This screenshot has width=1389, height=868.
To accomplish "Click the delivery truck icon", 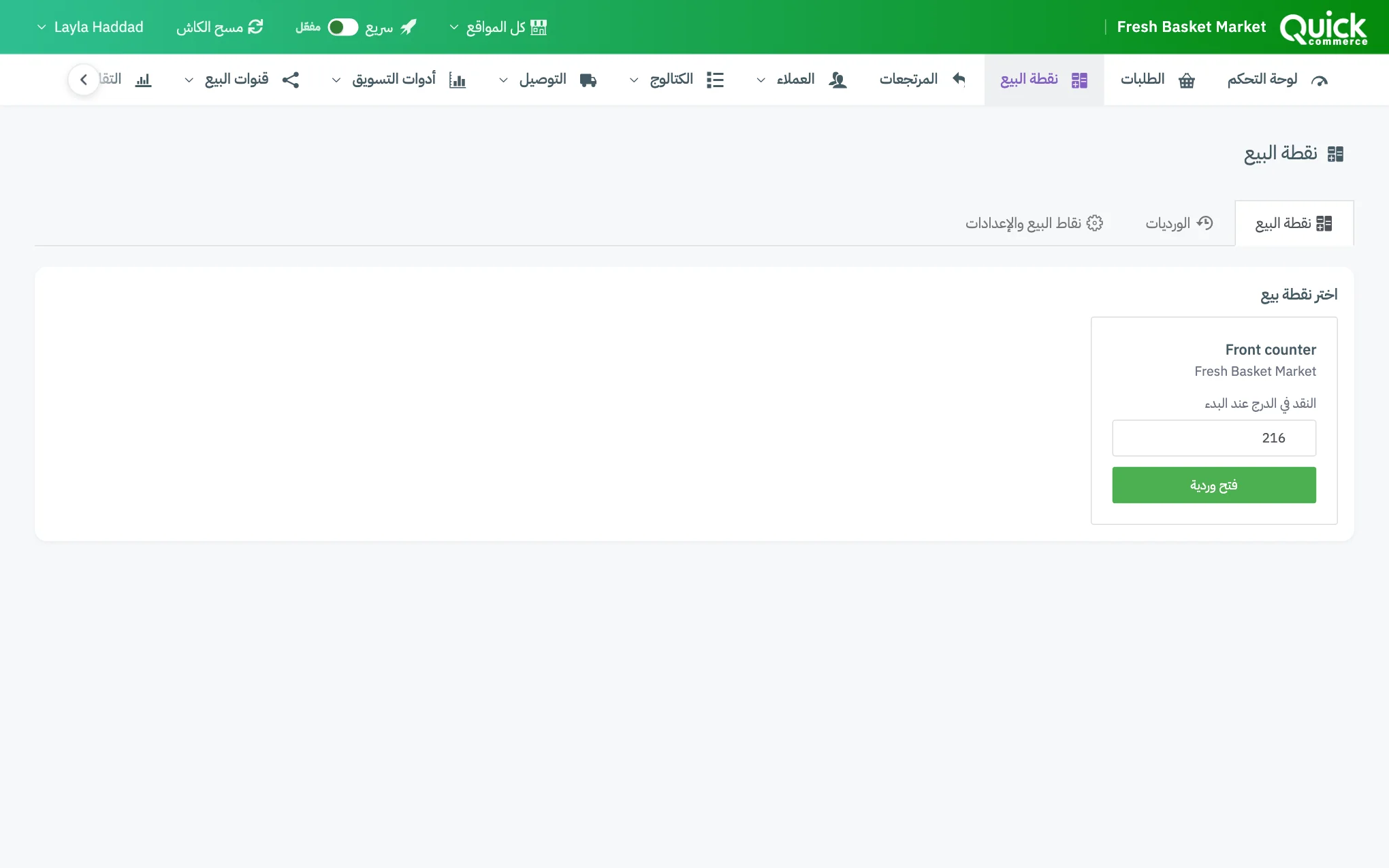I will 588,80.
